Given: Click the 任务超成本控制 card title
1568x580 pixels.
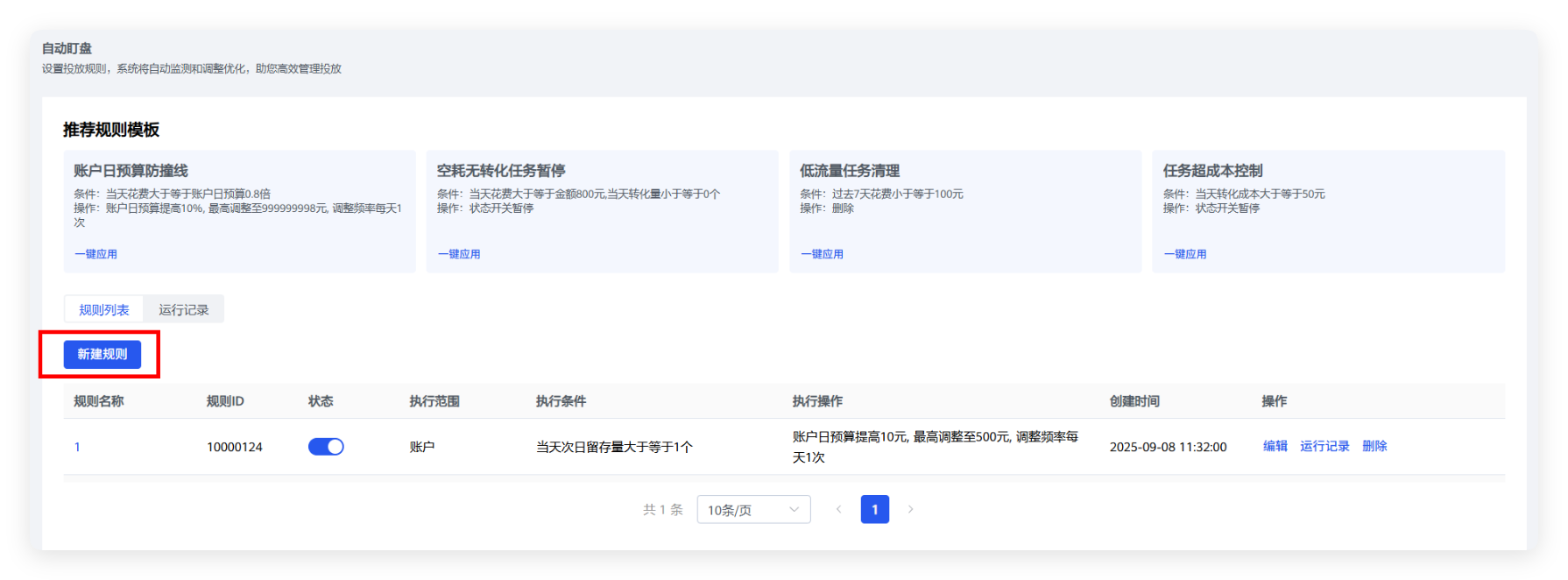Looking at the screenshot, I should coord(1212,171).
